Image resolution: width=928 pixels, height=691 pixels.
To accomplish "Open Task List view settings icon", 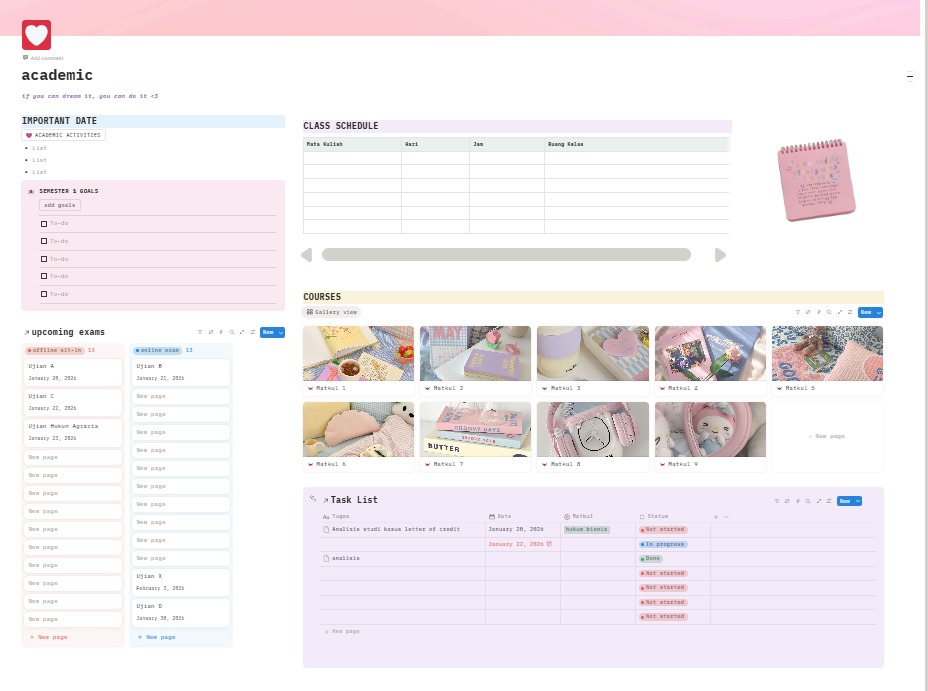I will point(829,501).
